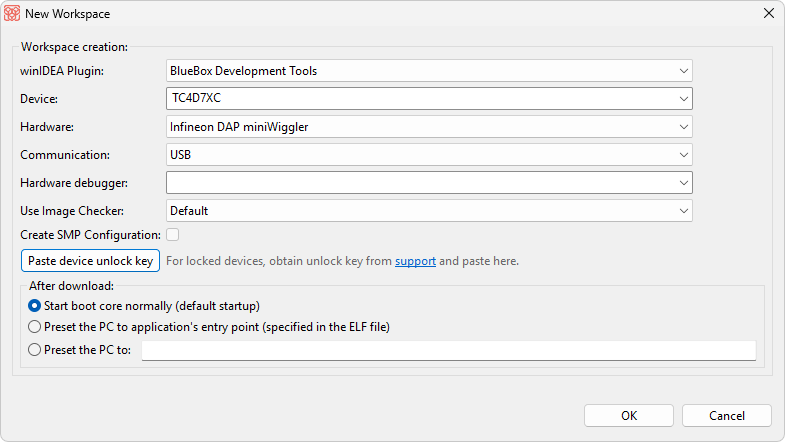Screen dimensions: 785x442
Task: Open the Device dropdown showing TC4D7XC
Action: (429, 99)
